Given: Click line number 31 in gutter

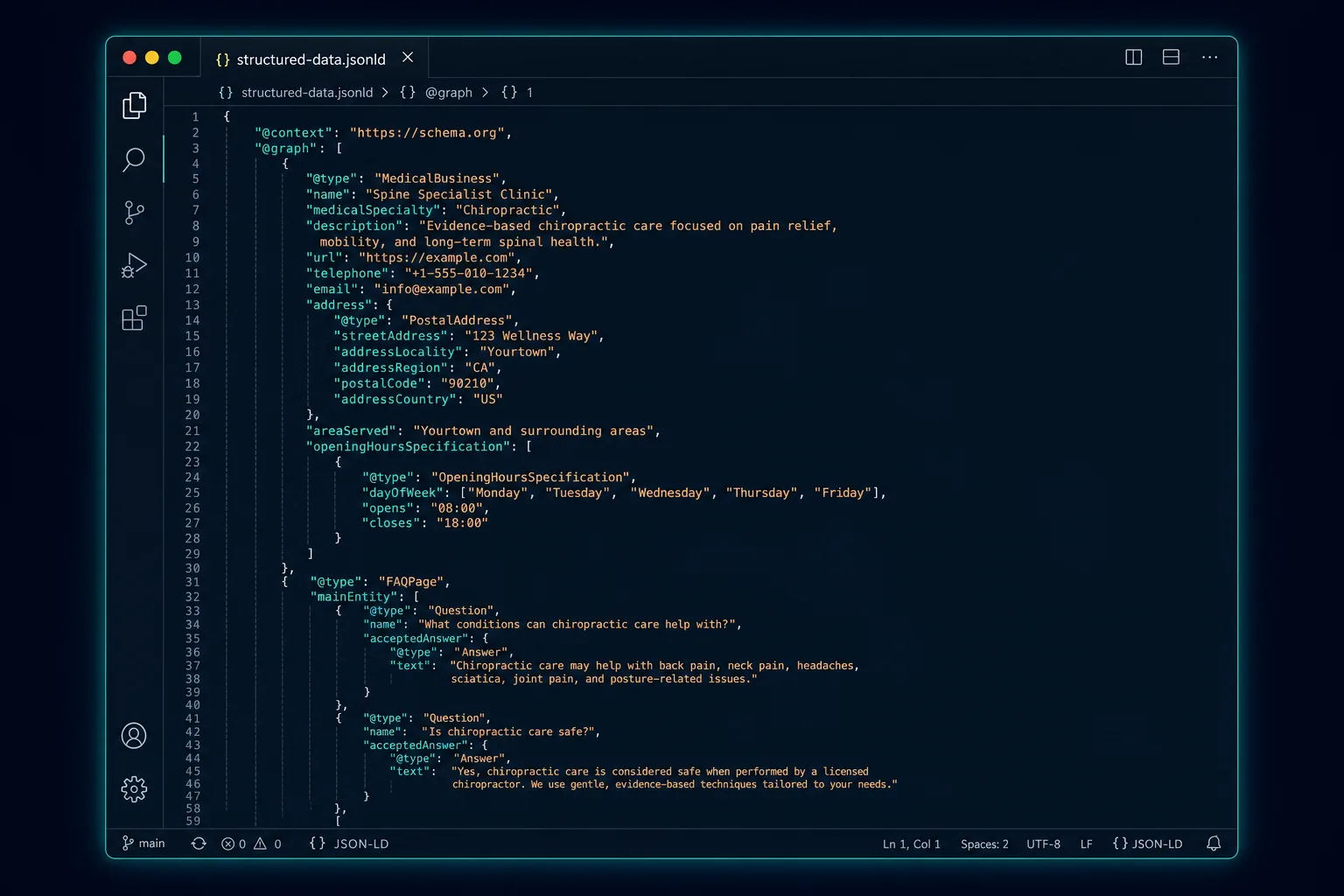Looking at the screenshot, I should tap(192, 582).
